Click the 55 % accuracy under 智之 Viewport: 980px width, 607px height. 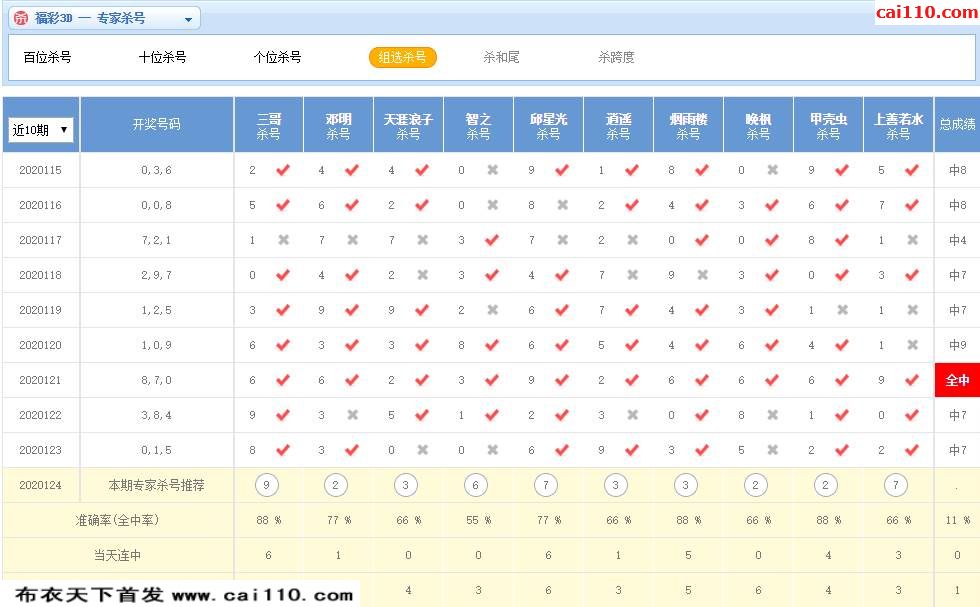pos(478,520)
